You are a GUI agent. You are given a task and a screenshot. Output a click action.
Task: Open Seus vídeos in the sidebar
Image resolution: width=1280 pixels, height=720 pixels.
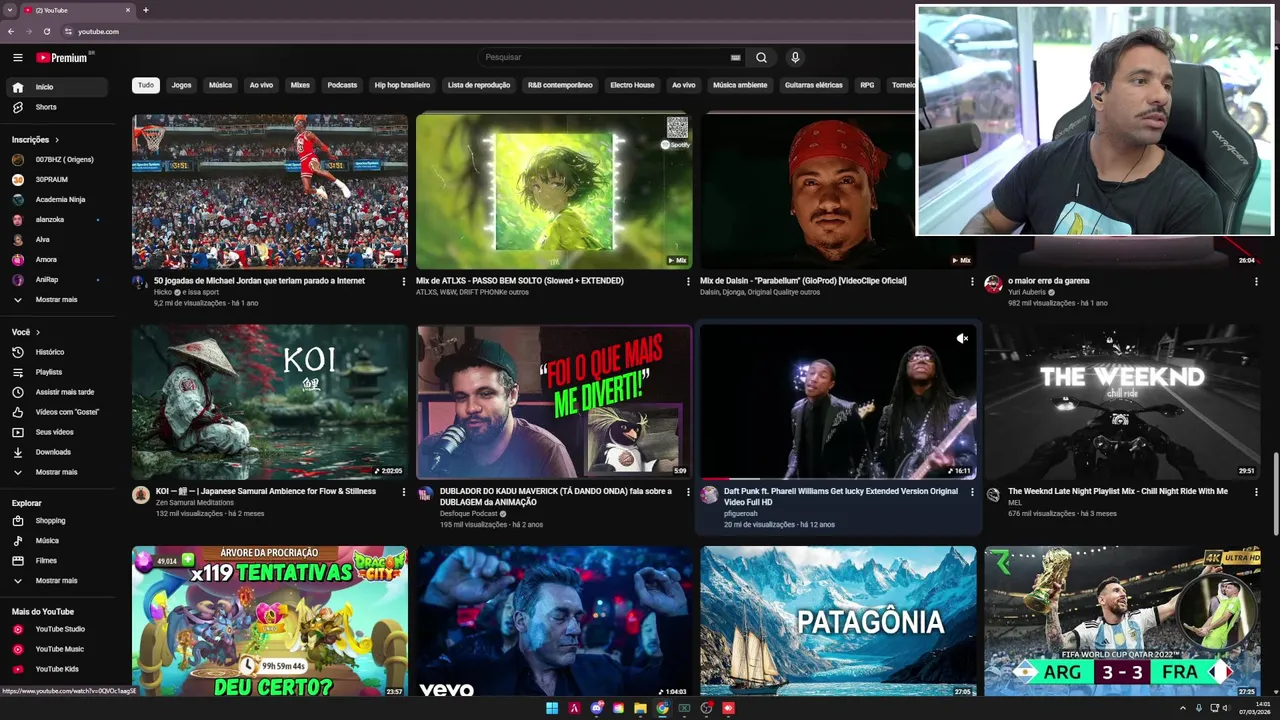point(58,432)
